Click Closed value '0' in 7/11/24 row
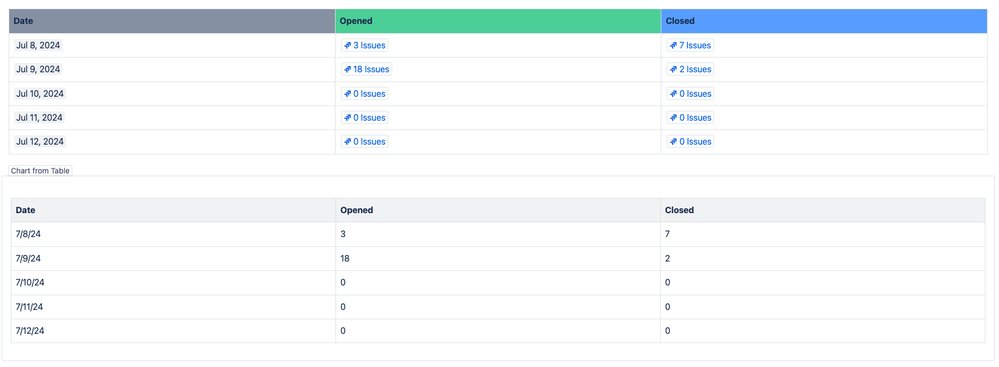Image resolution: width=999 pixels, height=367 pixels. point(668,307)
